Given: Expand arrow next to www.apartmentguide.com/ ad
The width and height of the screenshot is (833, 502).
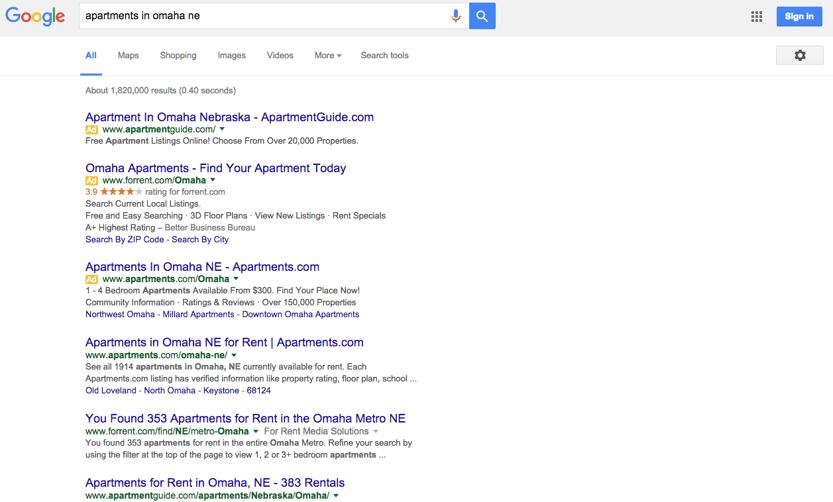Looking at the screenshot, I should click(x=222, y=129).
